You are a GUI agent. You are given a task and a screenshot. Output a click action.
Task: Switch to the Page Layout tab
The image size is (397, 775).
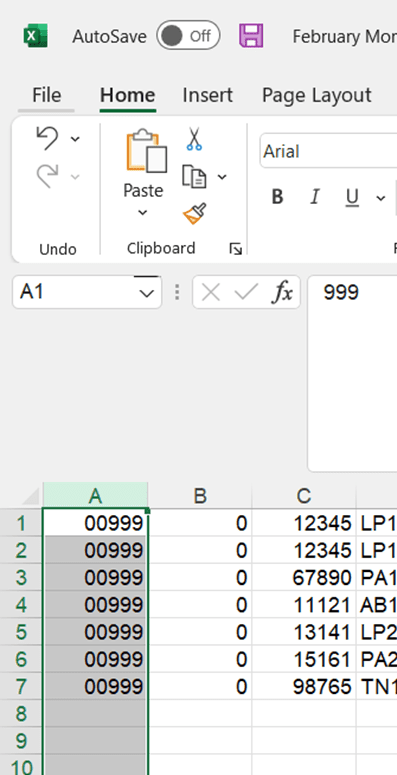coord(317,95)
